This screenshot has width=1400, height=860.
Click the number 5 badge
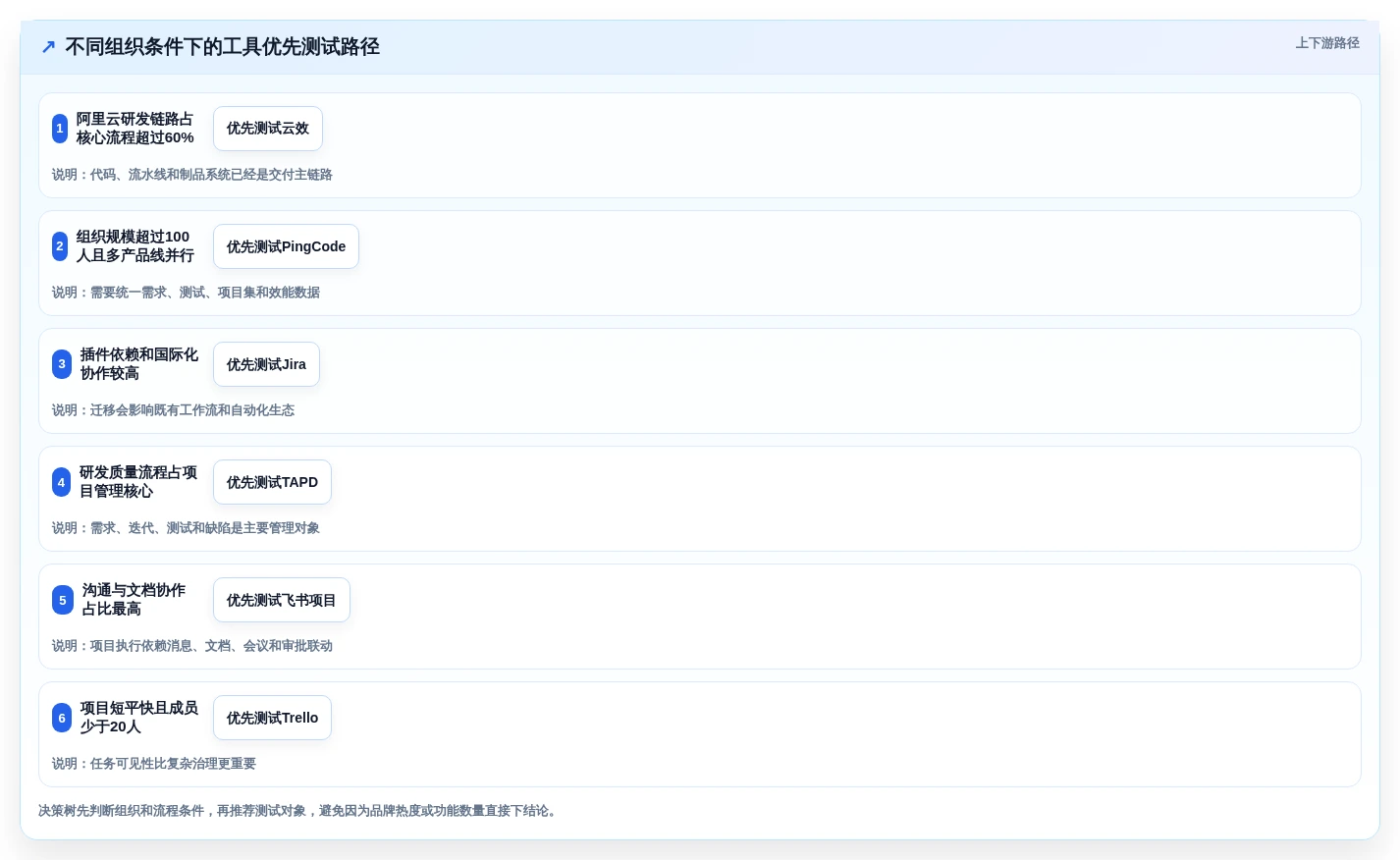(63, 600)
